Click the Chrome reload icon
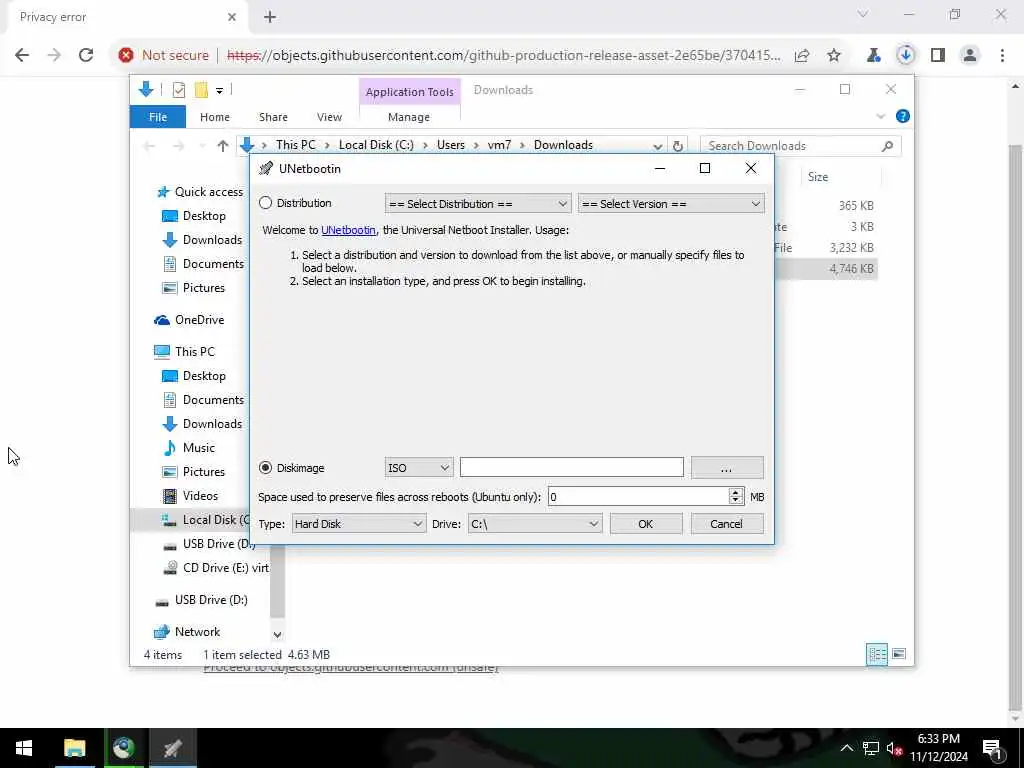Screen dimensions: 1024x768 [x=86, y=55]
